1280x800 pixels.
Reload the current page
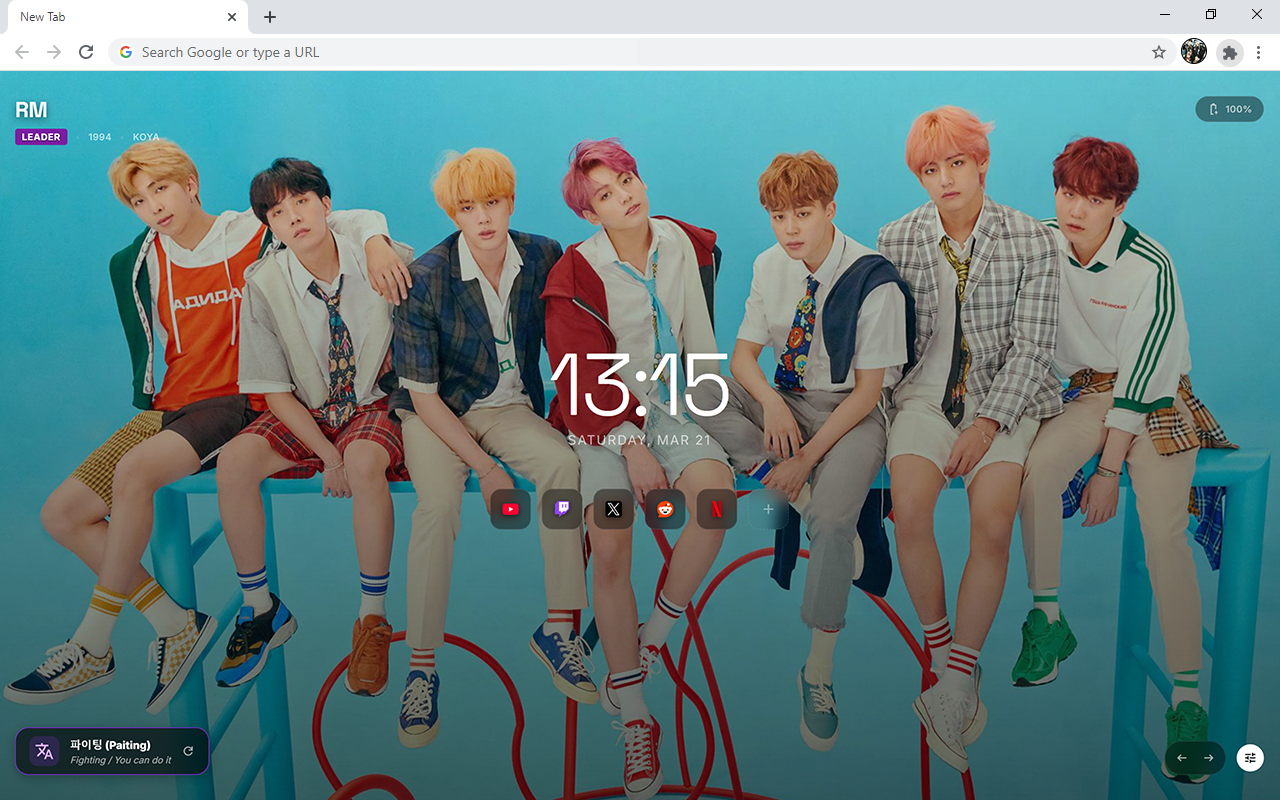[86, 52]
